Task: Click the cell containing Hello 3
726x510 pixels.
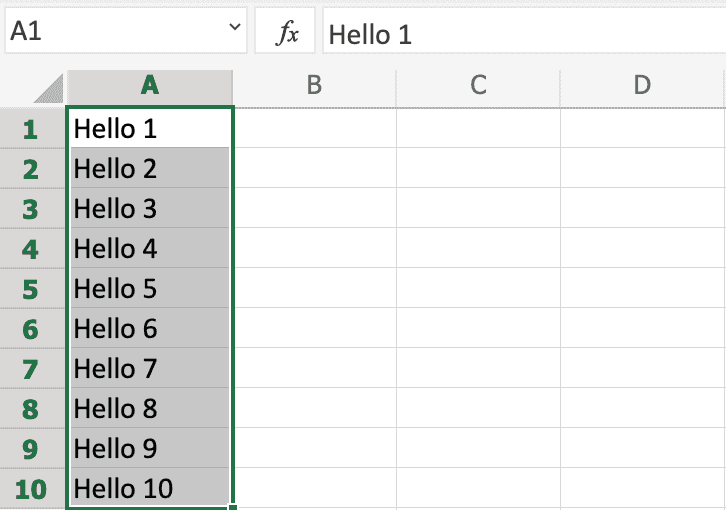Action: click(x=150, y=208)
